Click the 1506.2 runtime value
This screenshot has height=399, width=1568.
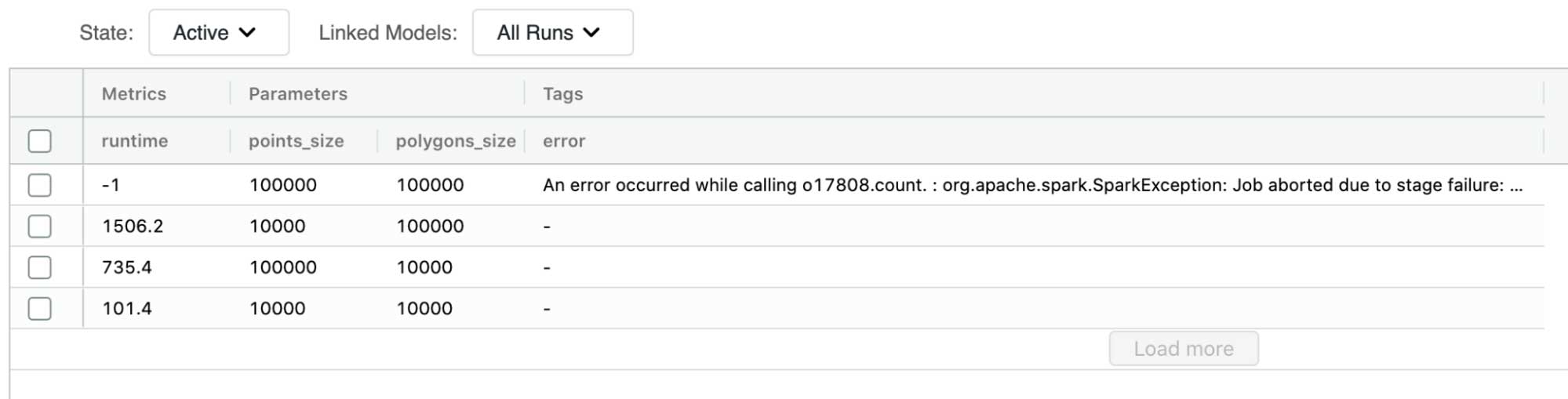tap(133, 227)
